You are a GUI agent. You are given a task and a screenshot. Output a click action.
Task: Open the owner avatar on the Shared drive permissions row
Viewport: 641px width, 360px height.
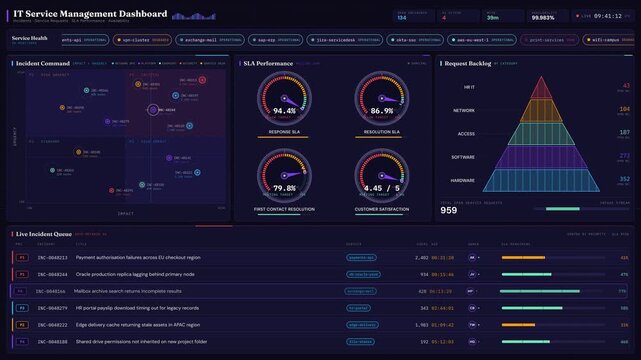click(472, 342)
